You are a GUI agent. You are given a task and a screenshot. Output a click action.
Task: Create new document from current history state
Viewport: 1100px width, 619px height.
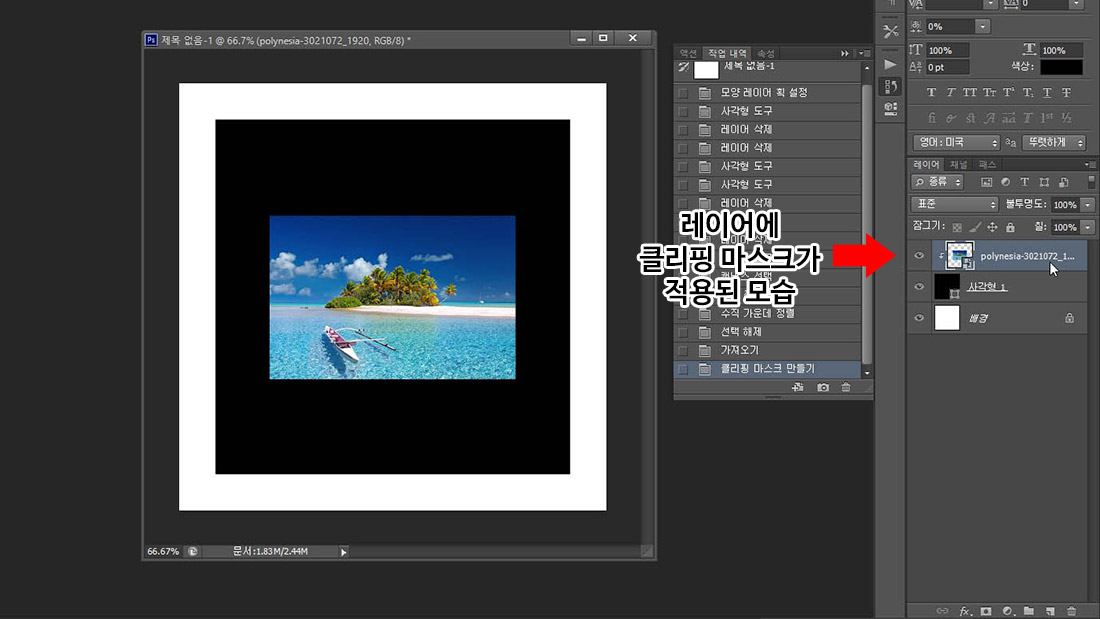point(798,387)
